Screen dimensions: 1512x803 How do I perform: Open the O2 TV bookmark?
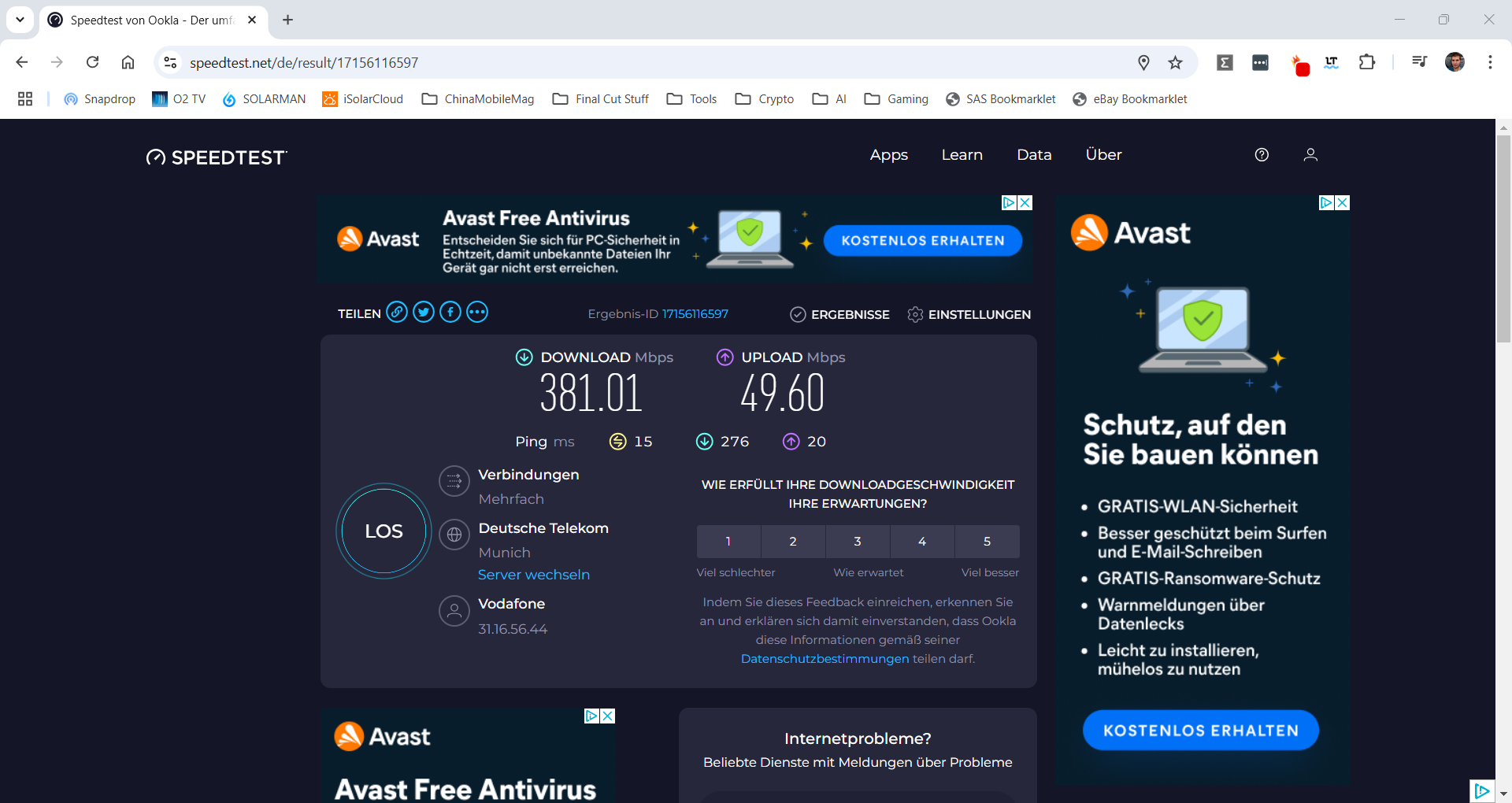click(179, 99)
